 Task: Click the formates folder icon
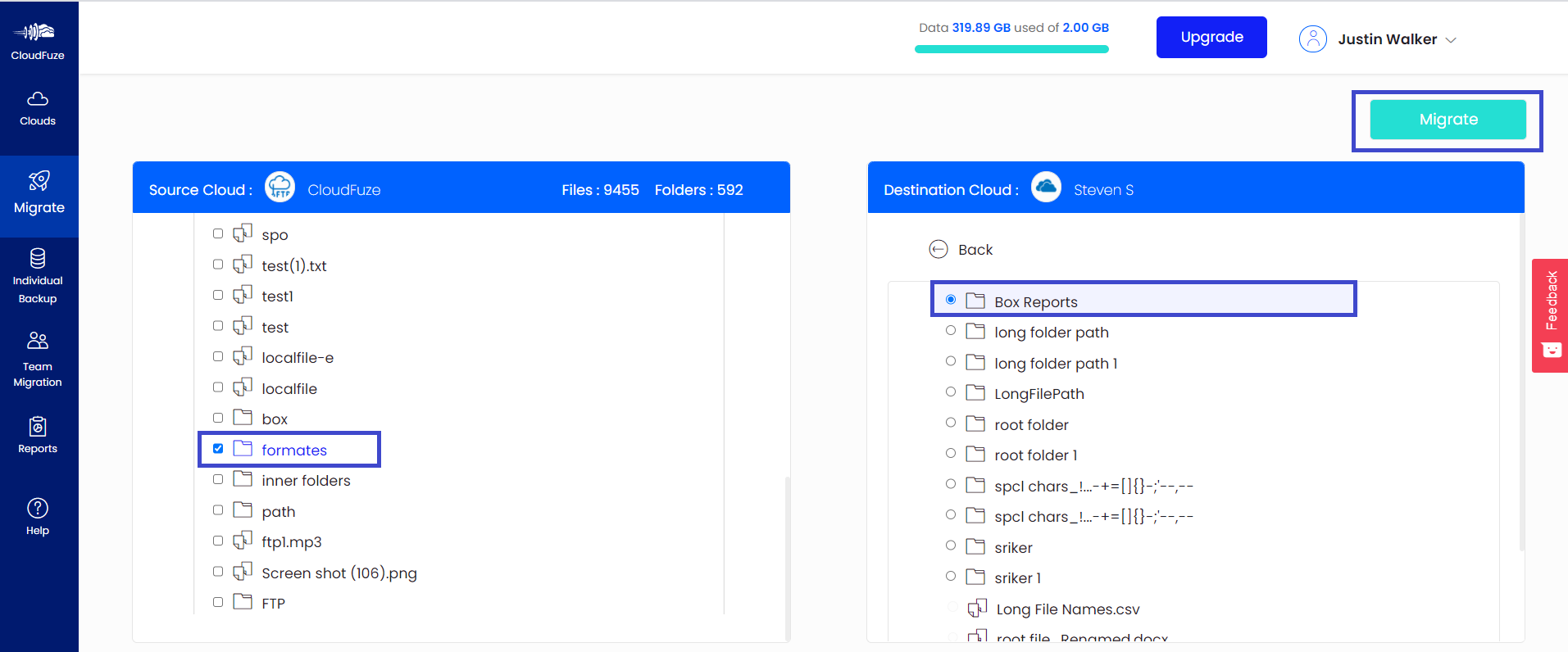point(243,448)
